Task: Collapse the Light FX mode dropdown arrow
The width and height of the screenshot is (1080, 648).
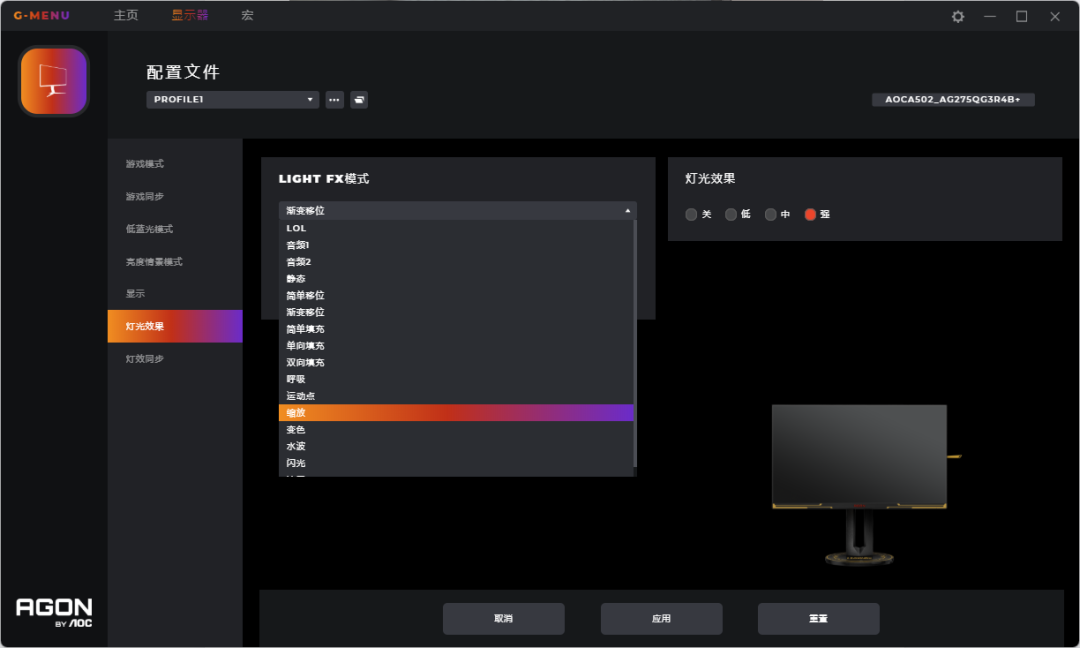Action: click(627, 211)
